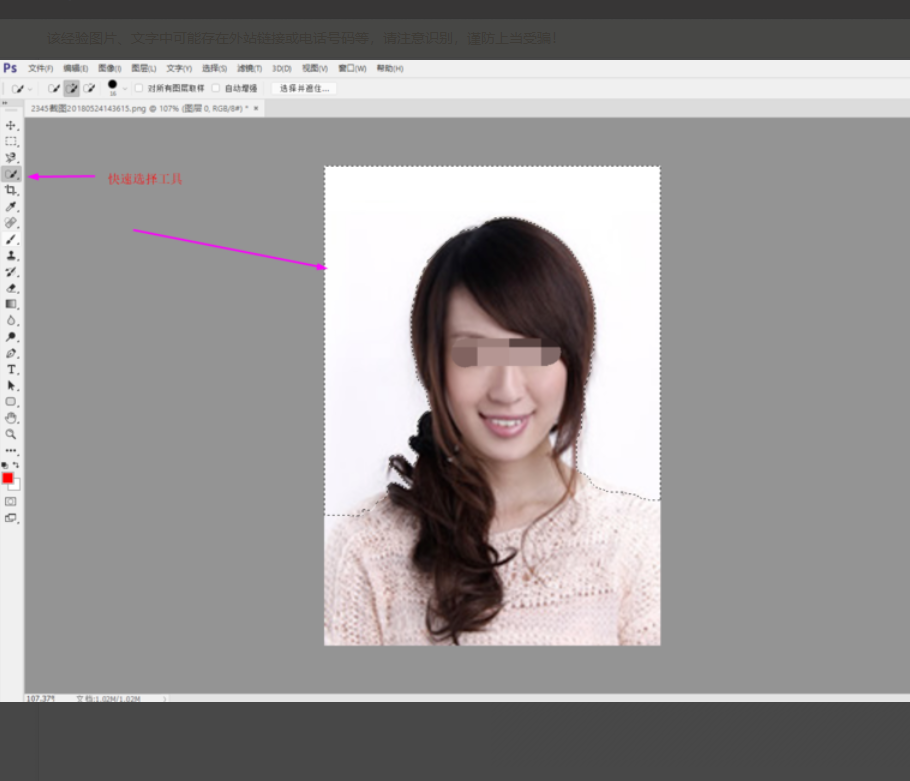Image resolution: width=910 pixels, height=781 pixels.
Task: Enable 对所有图层取样 checkbox
Action: pos(139,88)
